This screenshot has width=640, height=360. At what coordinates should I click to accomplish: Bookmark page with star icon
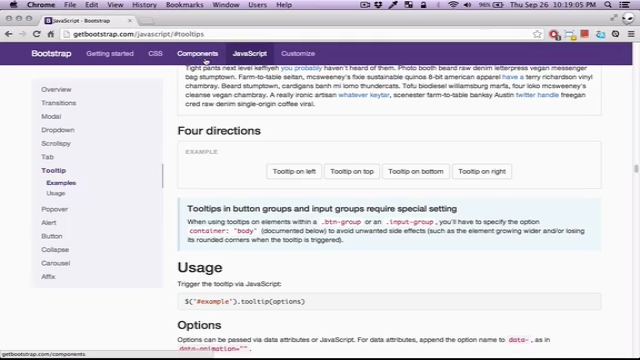click(x=537, y=34)
